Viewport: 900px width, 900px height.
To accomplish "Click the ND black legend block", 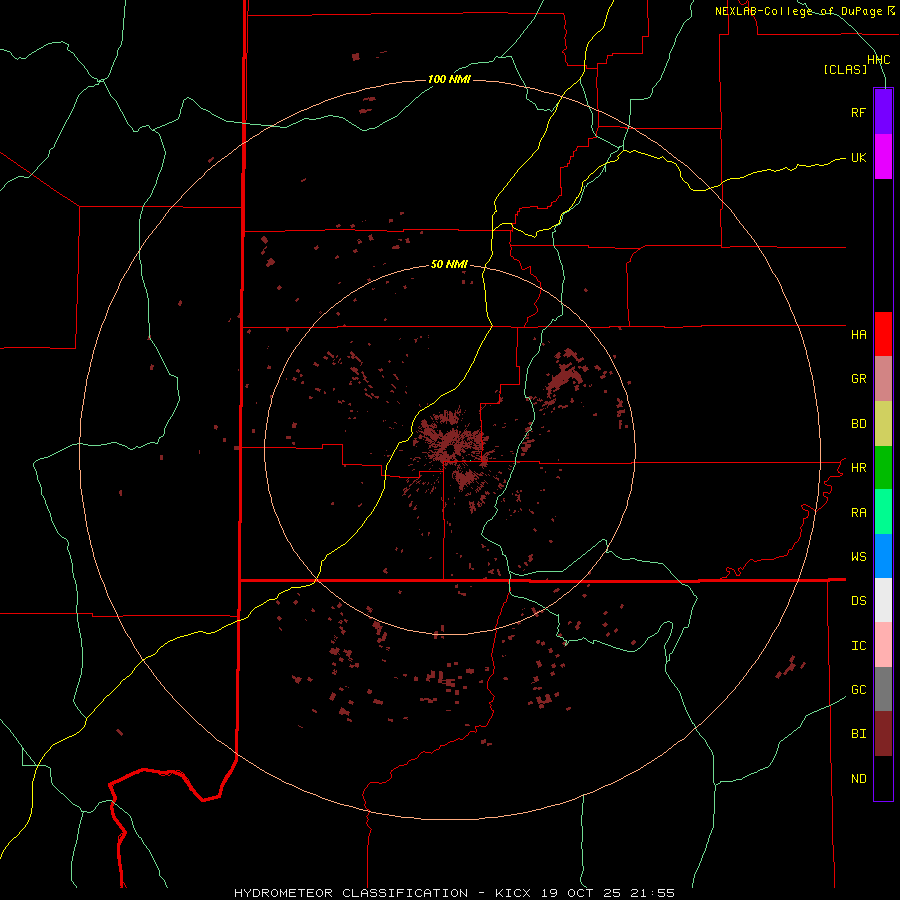I will 883,778.
